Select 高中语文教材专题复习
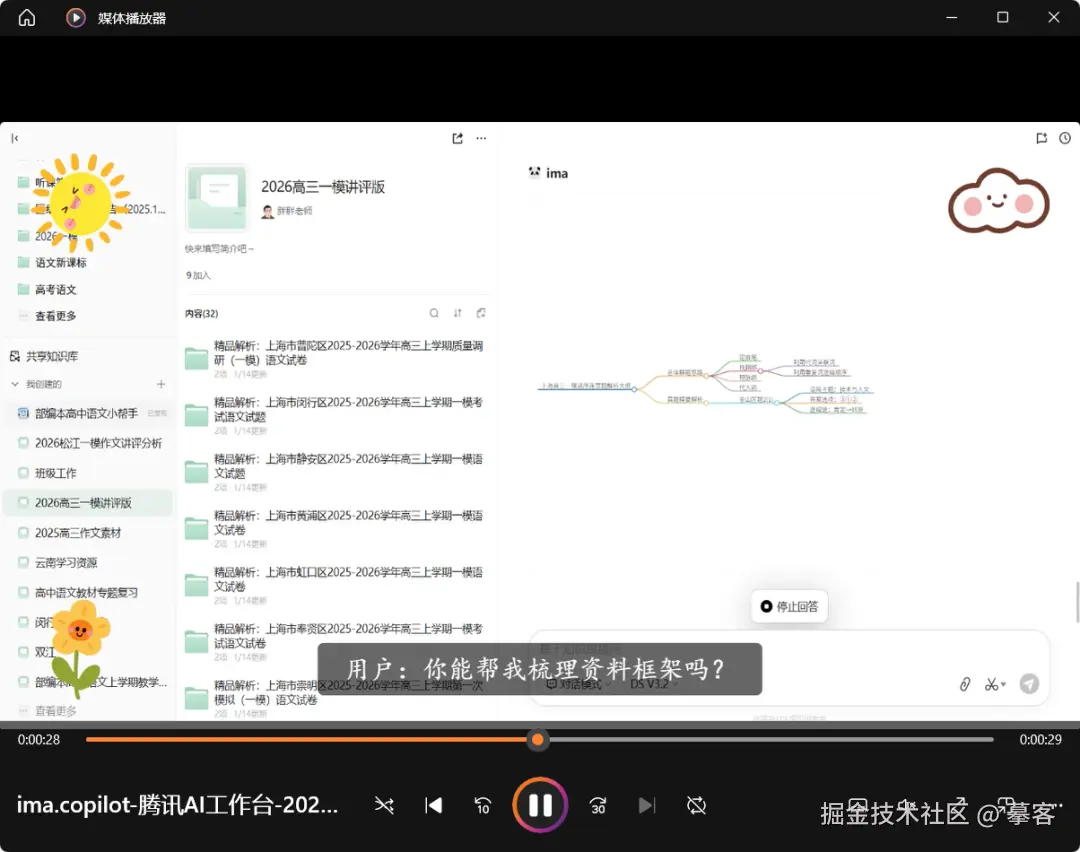Screen dimensions: 1080x852 pyautogui.click(x=88, y=592)
